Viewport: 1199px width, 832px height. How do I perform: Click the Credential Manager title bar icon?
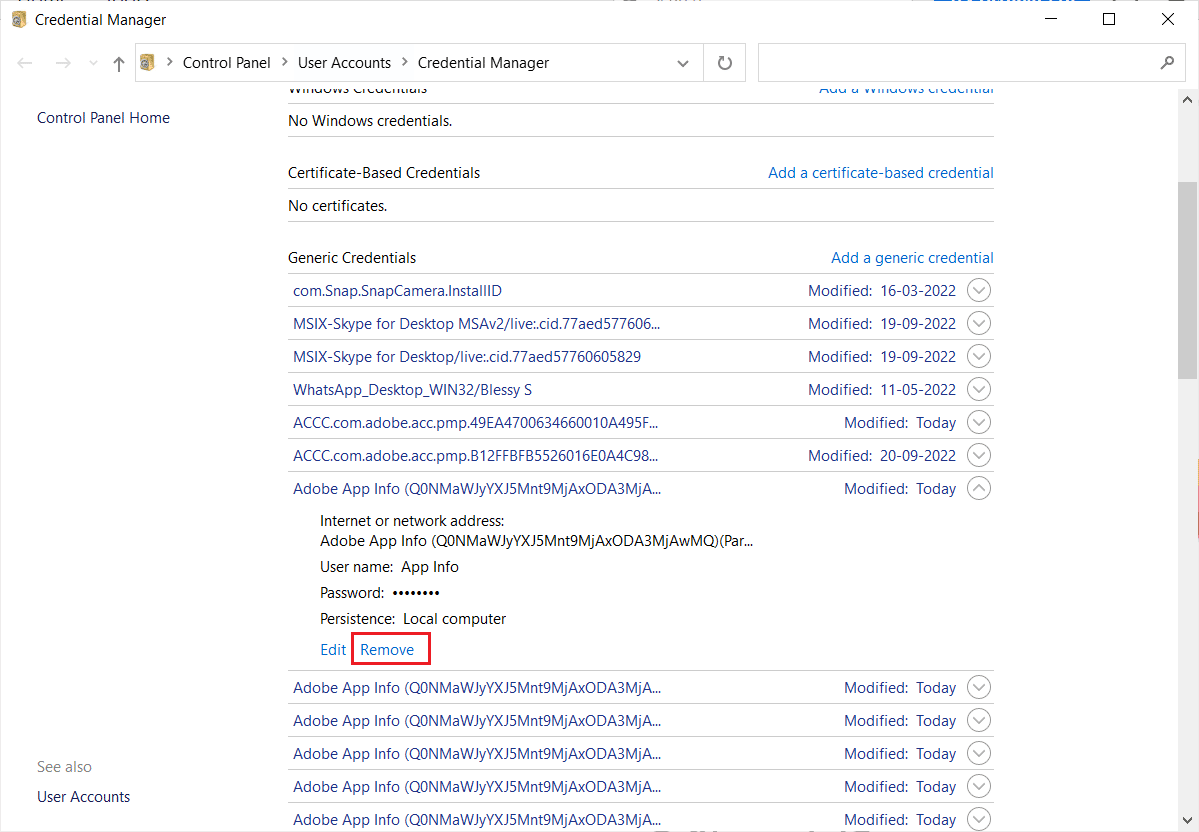pyautogui.click(x=19, y=20)
